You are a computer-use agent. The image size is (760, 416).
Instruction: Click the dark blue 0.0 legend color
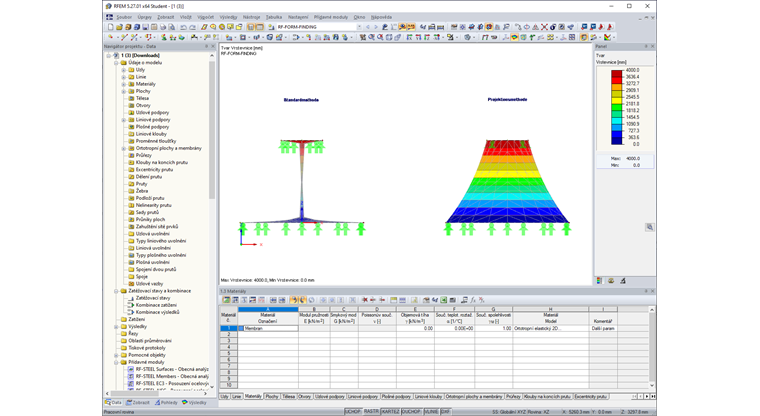pyautogui.click(x=617, y=141)
